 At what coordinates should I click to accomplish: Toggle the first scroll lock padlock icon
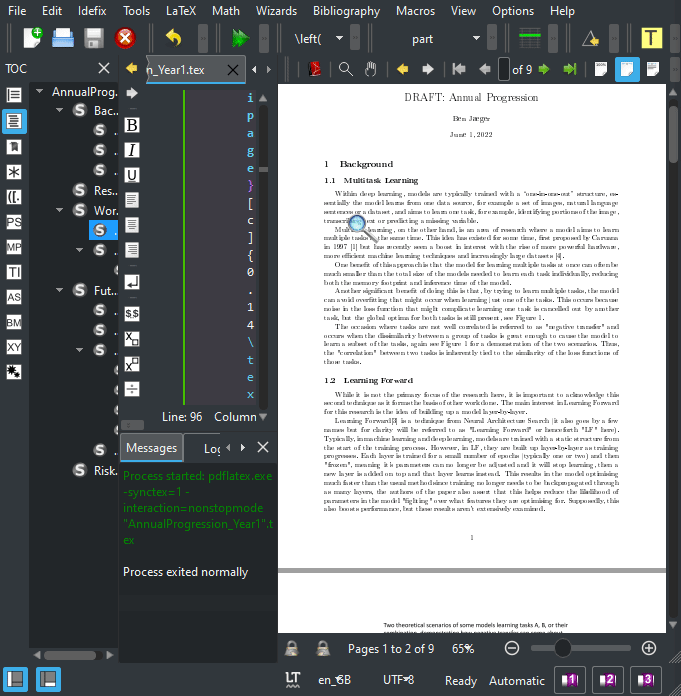(292, 649)
